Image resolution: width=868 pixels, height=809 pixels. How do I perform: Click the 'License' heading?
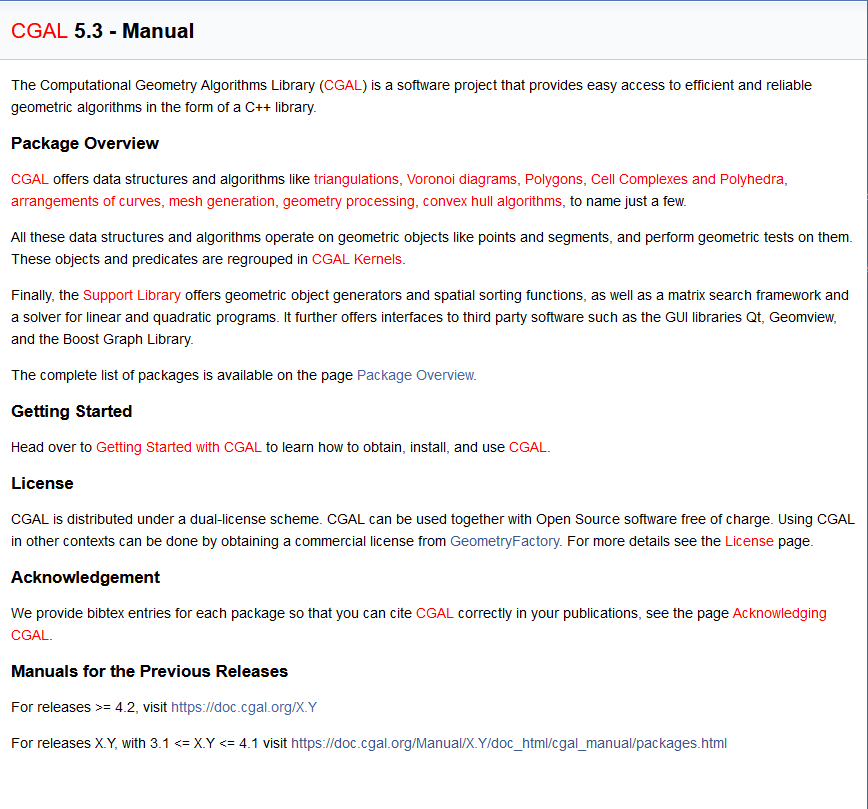42,483
